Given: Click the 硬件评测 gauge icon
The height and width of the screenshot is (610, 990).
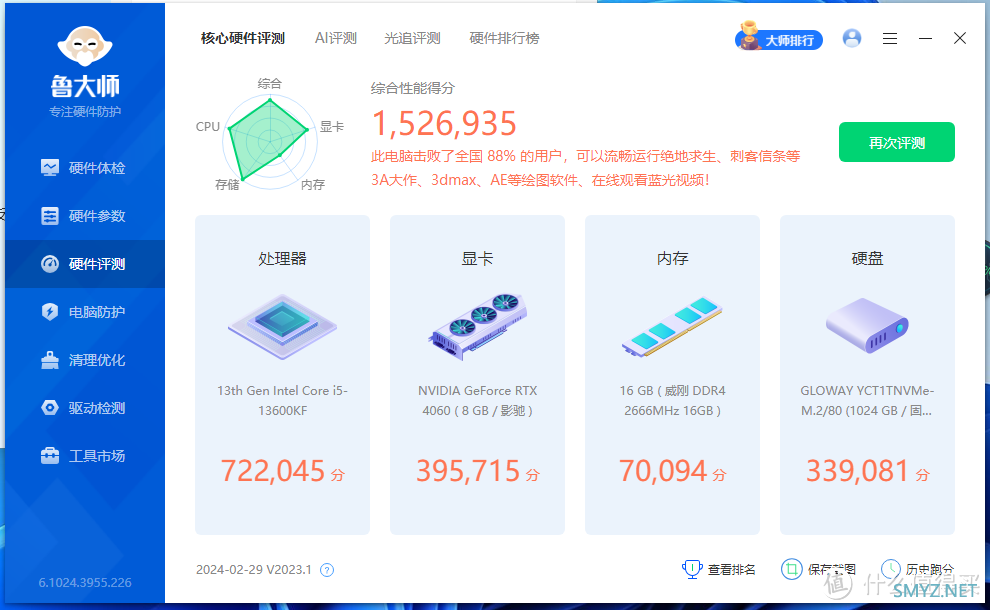Looking at the screenshot, I should click(49, 264).
